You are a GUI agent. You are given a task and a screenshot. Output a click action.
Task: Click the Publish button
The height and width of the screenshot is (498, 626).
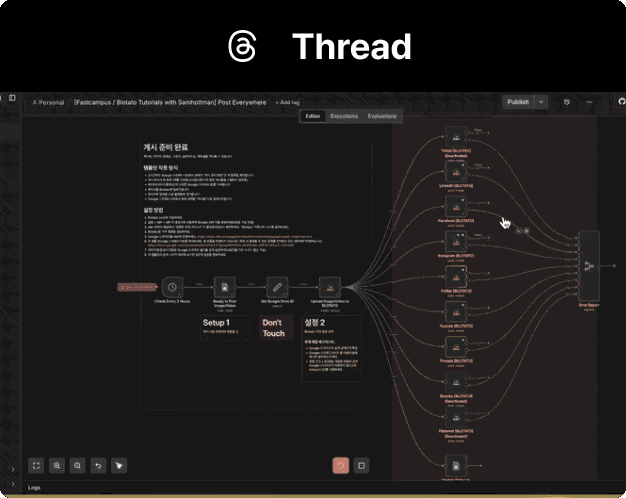(x=518, y=102)
